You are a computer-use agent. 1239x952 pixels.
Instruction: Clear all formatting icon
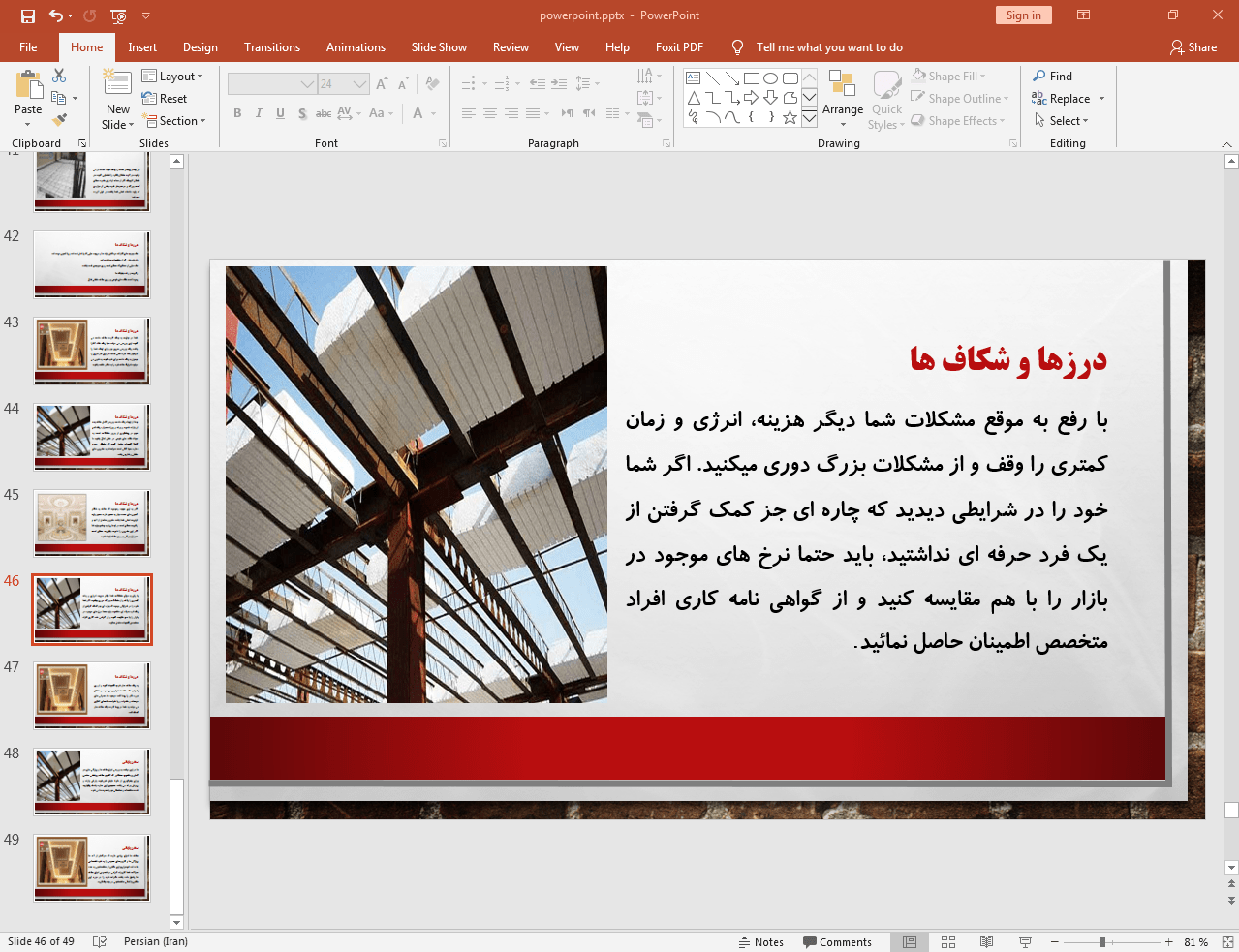tap(432, 84)
